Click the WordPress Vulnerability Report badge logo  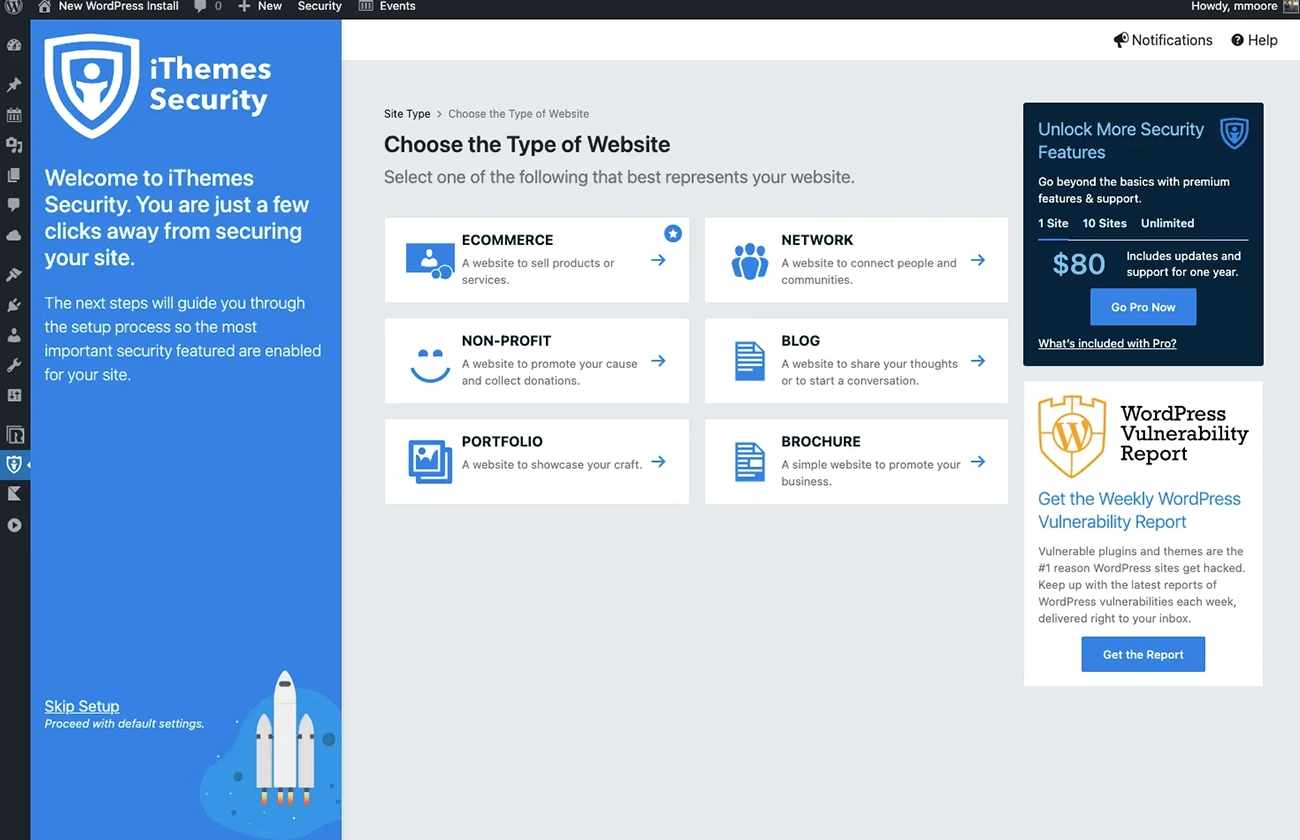click(1072, 435)
